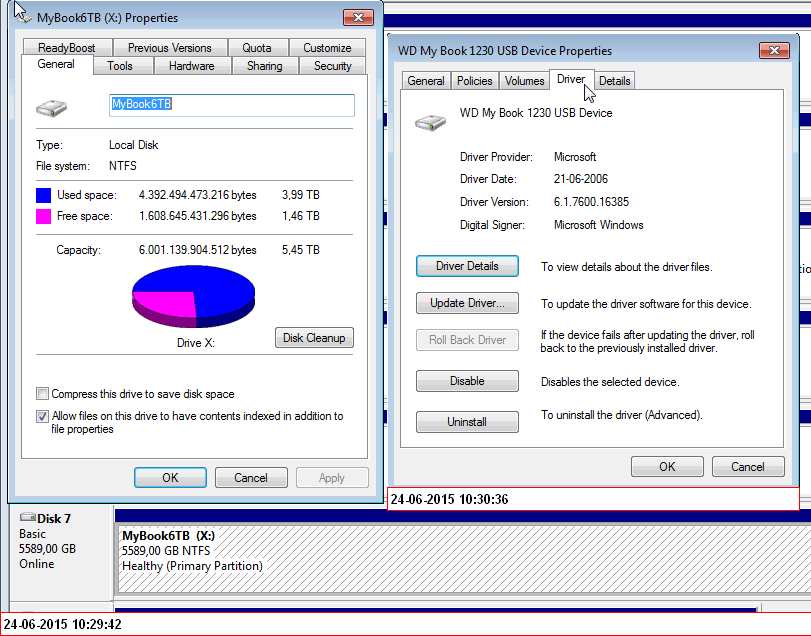
Task: Click the File system value NTFS
Action: (123, 166)
